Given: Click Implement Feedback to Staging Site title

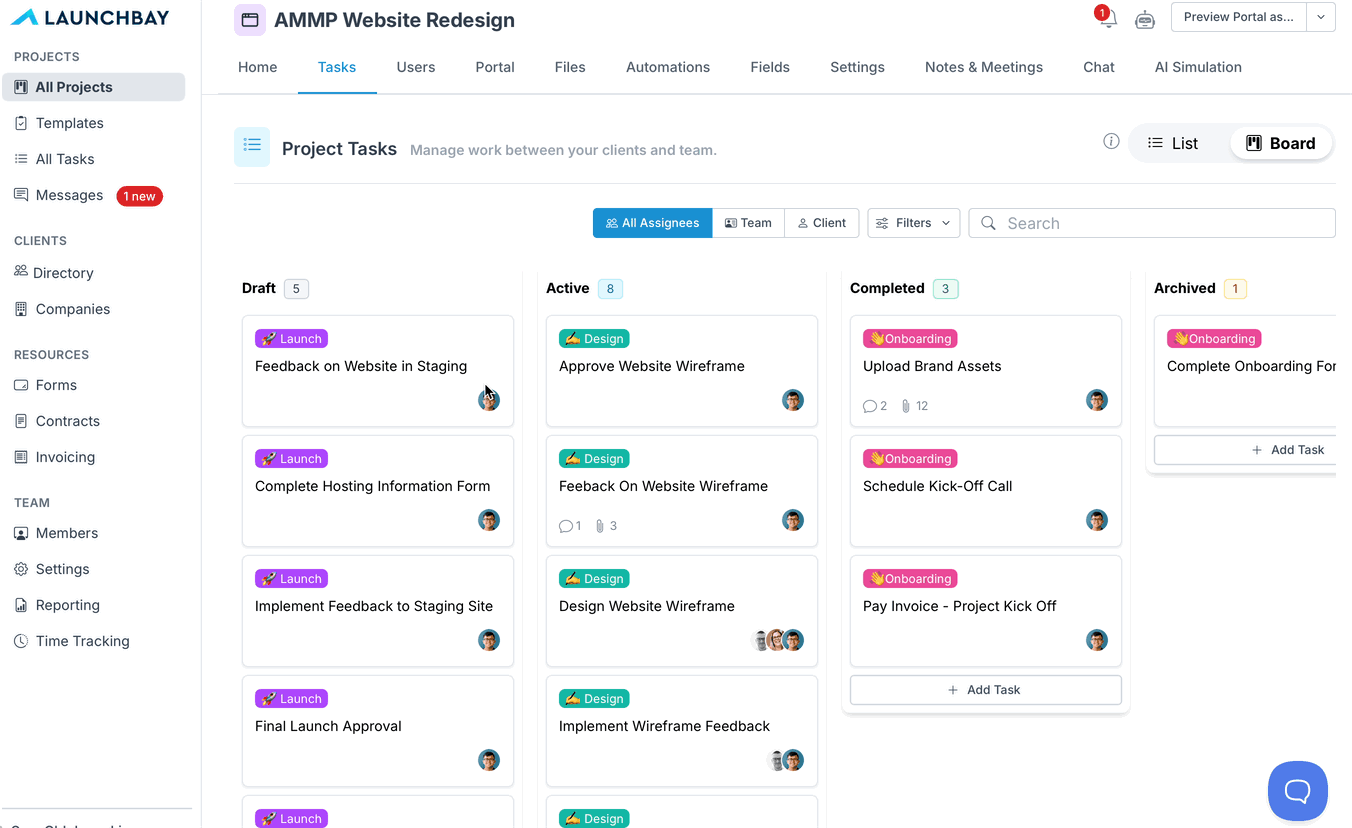Looking at the screenshot, I should [x=374, y=606].
